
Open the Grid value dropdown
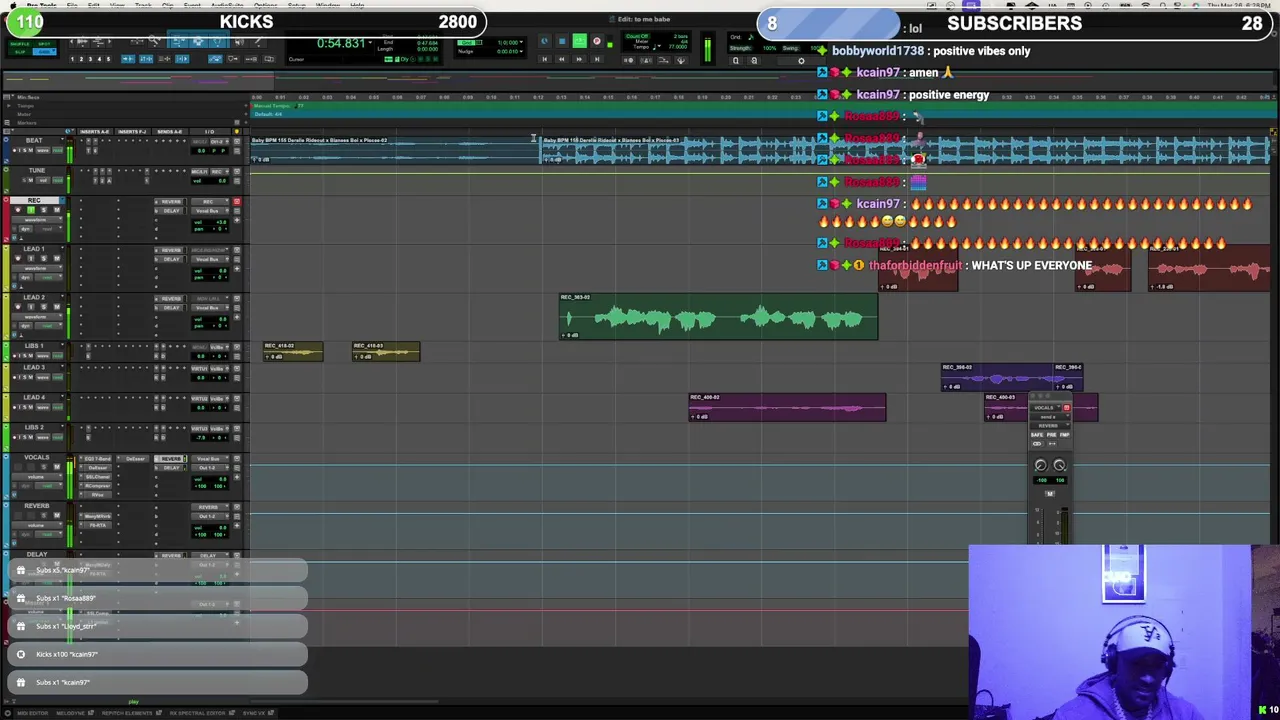coord(521,42)
